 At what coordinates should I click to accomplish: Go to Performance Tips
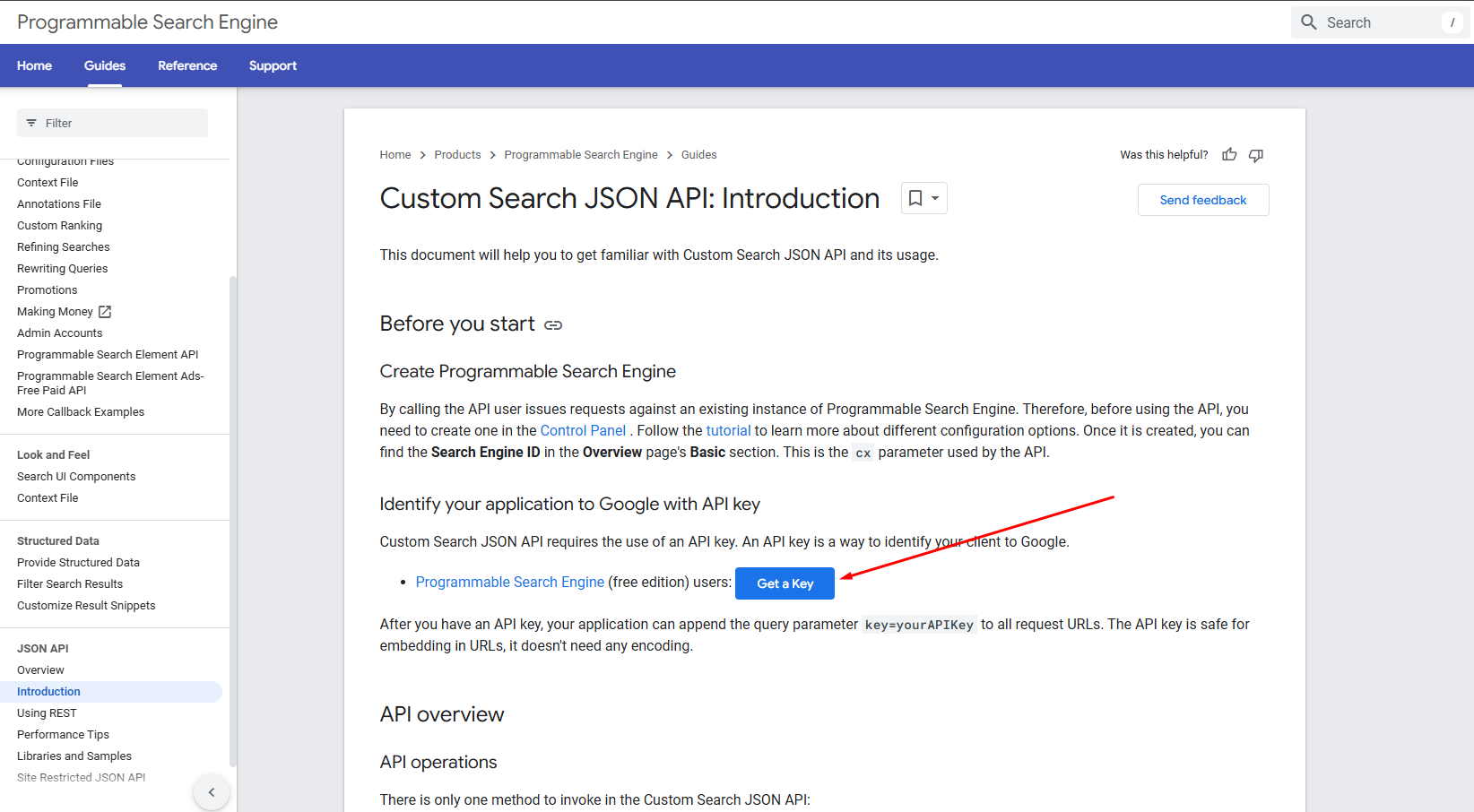pos(63,735)
